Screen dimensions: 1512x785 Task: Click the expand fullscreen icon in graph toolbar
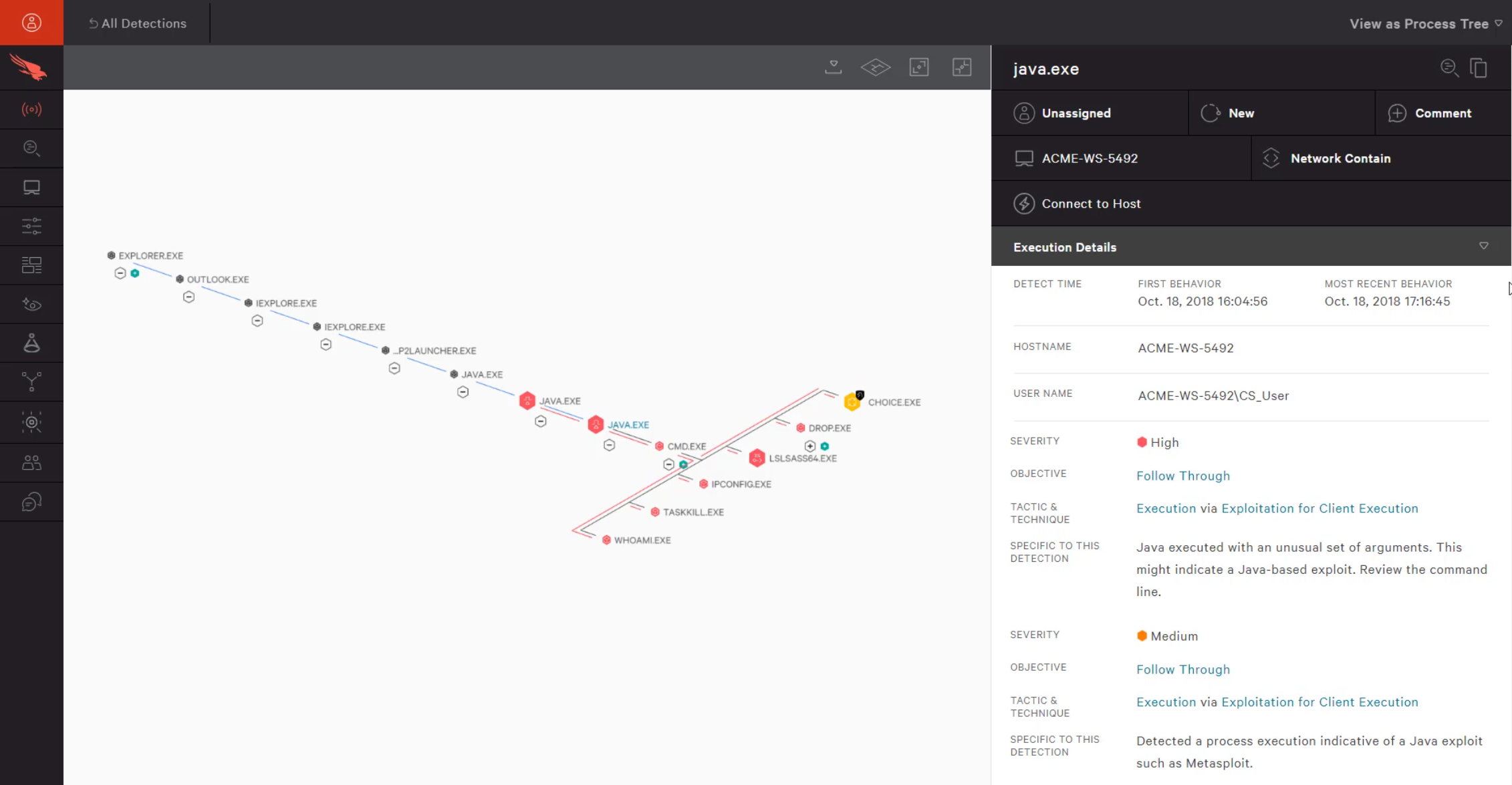coord(919,67)
